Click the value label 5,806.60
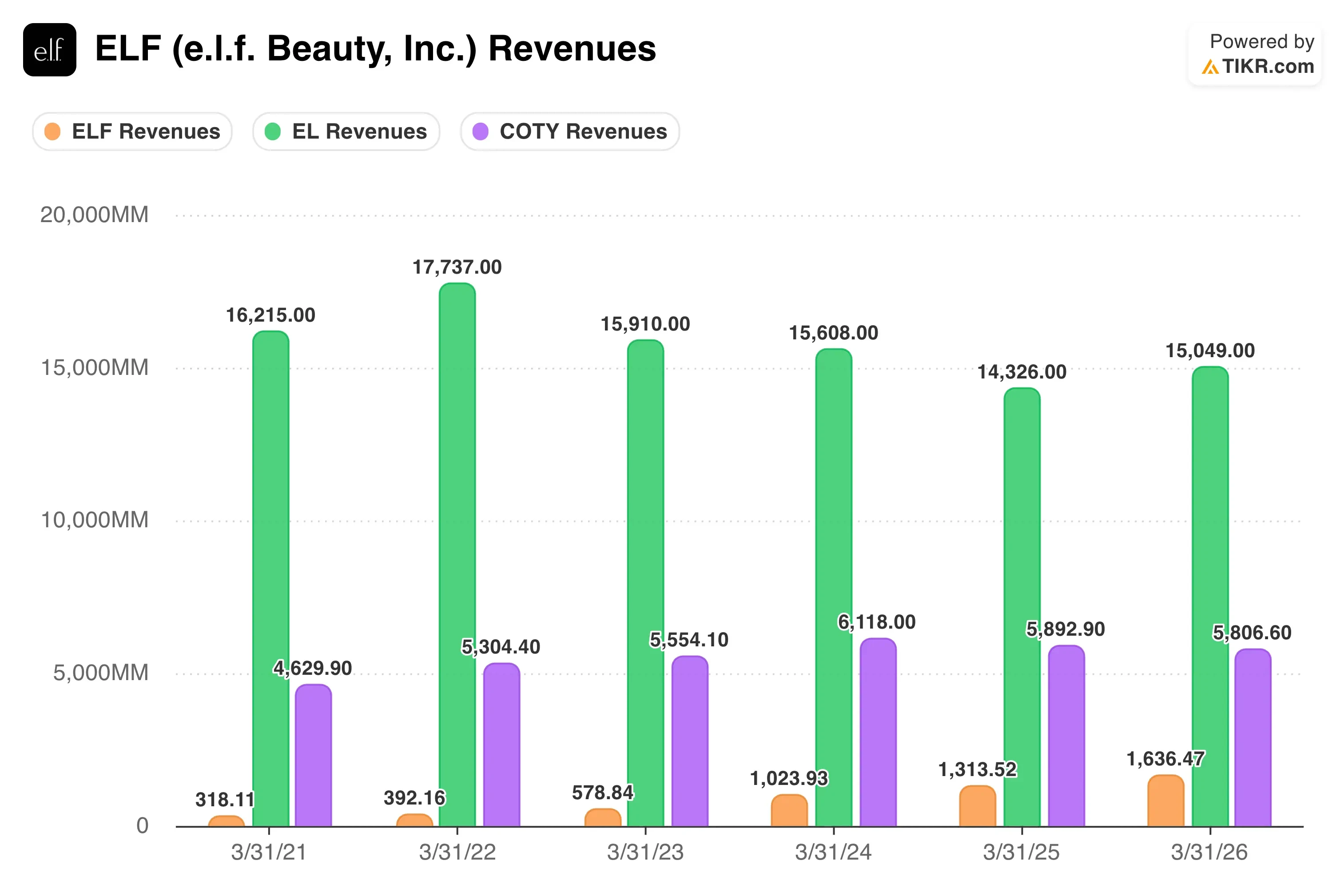This screenshot has width=1344, height=896. 1252,633
